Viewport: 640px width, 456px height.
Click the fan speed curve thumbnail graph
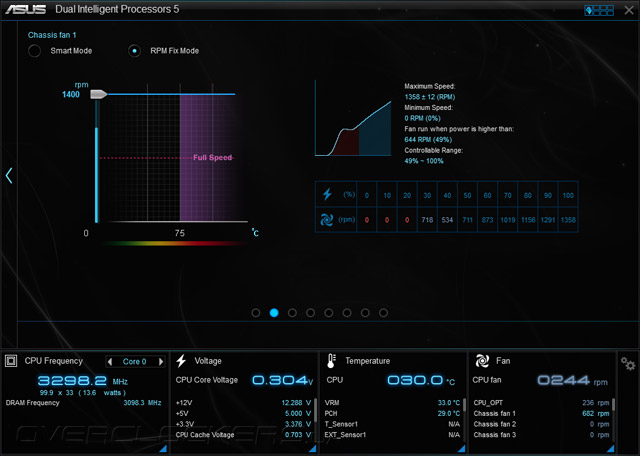[353, 118]
